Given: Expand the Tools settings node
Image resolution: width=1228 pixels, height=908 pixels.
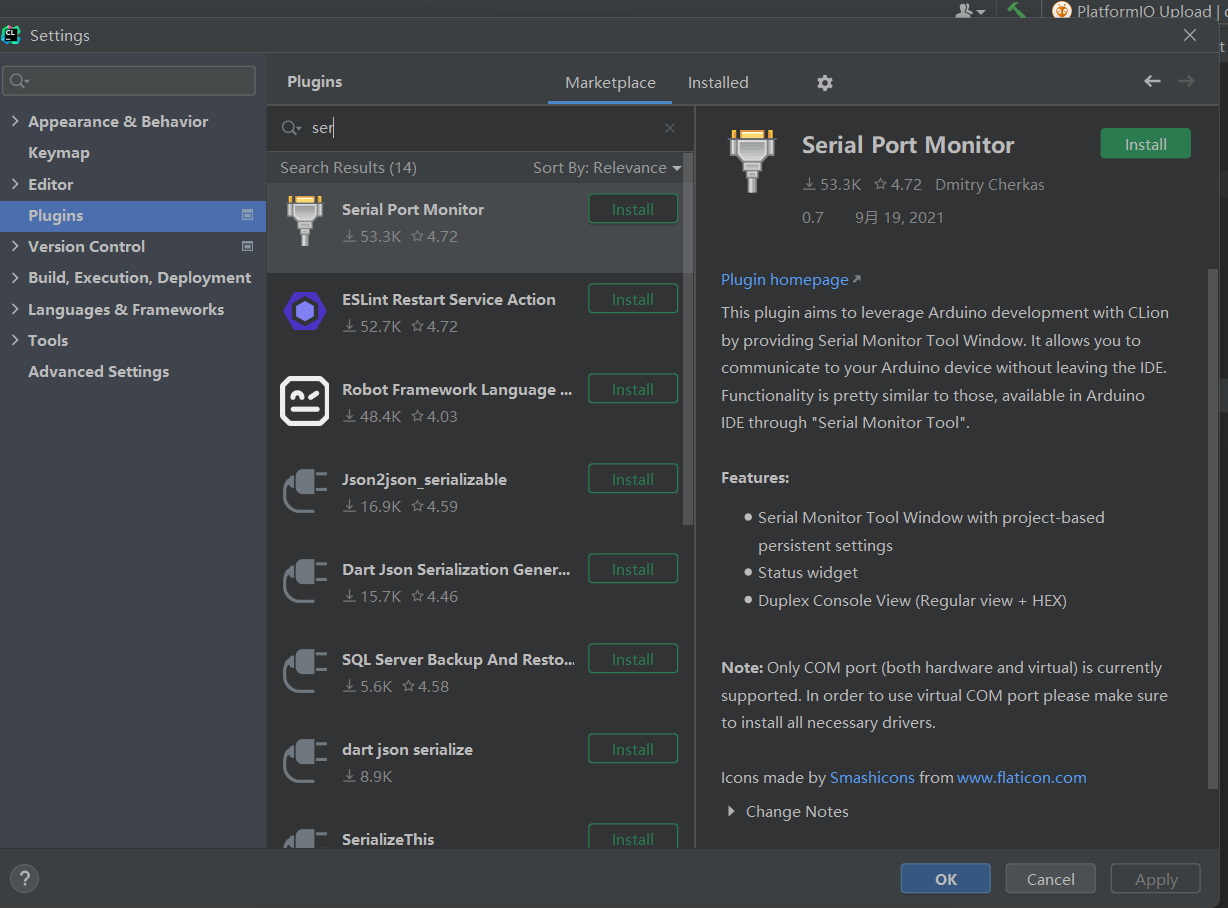Looking at the screenshot, I should click(14, 340).
